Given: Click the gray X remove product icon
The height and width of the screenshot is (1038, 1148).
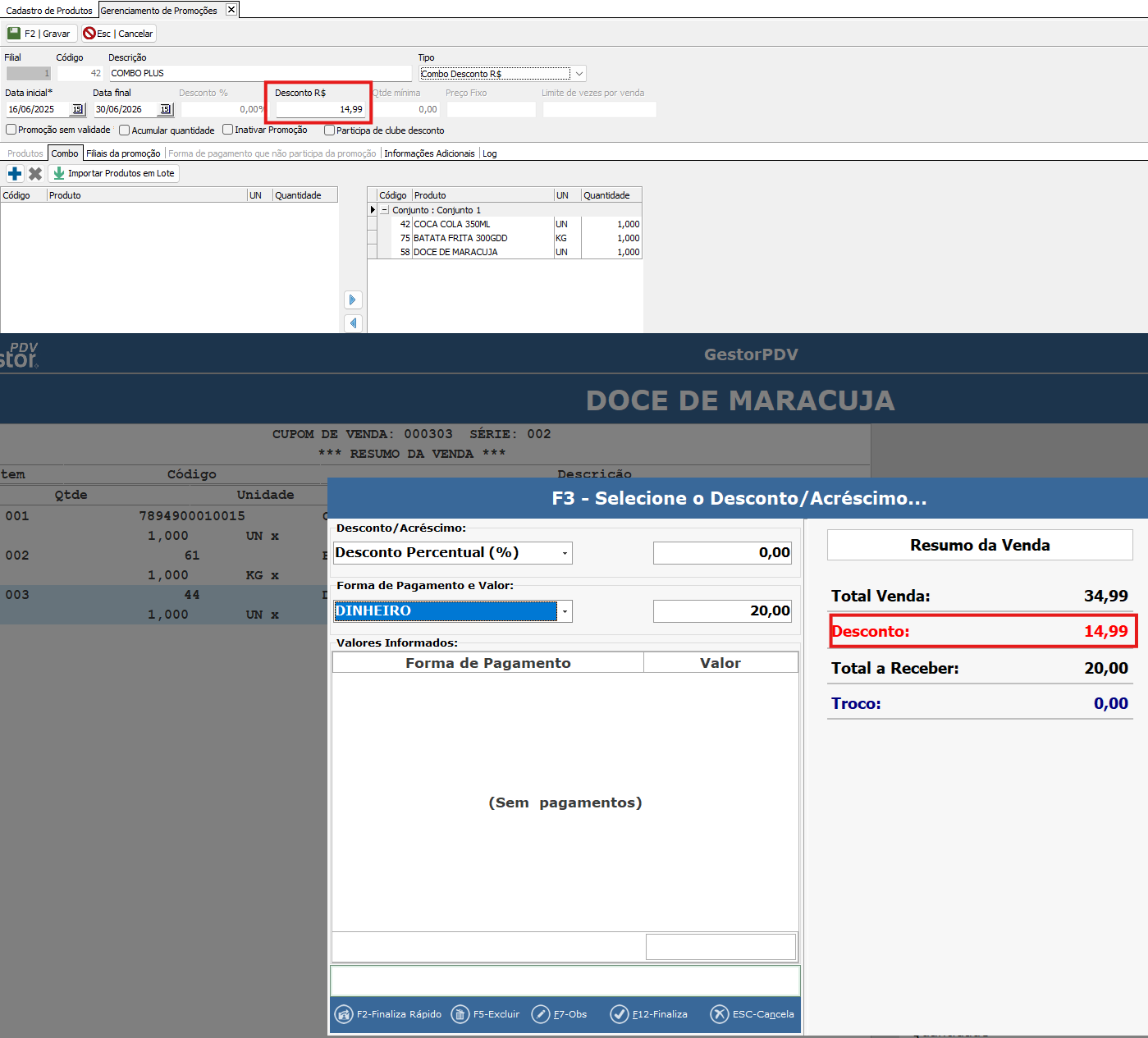Looking at the screenshot, I should point(35,173).
